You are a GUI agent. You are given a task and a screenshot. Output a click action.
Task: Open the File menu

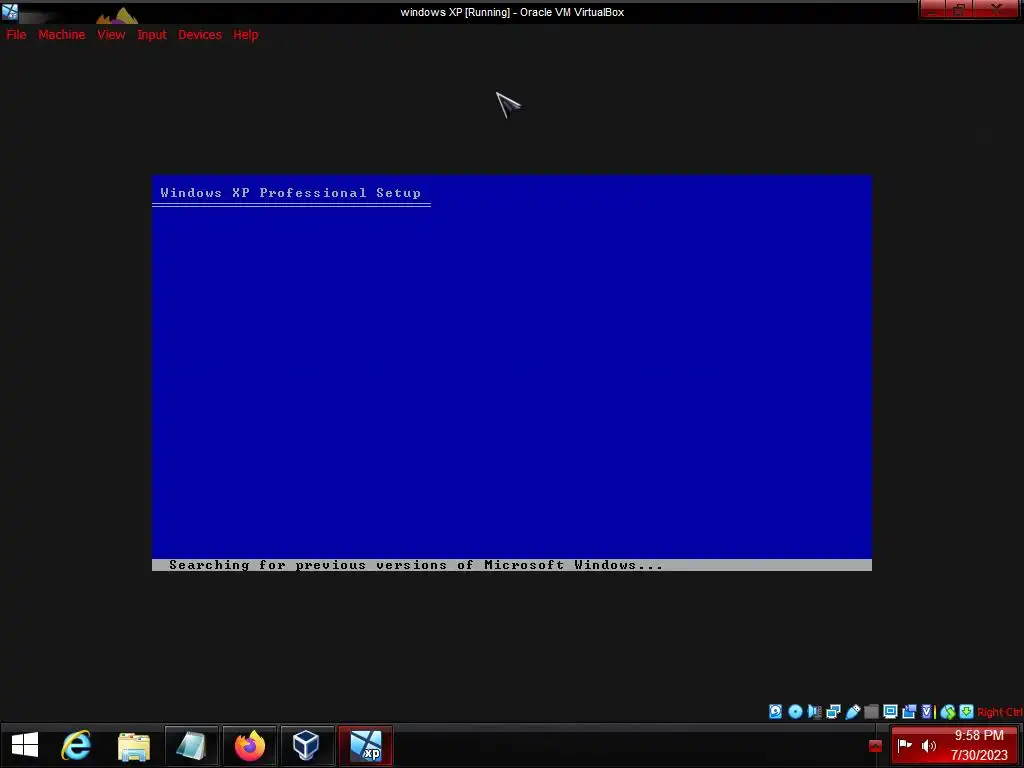pos(16,35)
